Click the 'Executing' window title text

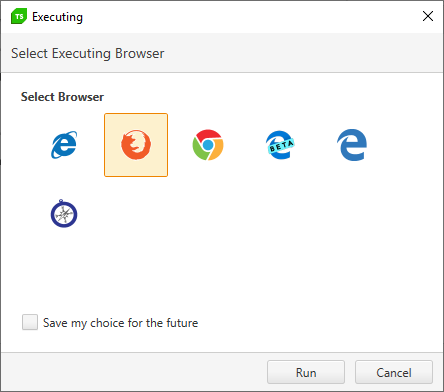tap(57, 17)
